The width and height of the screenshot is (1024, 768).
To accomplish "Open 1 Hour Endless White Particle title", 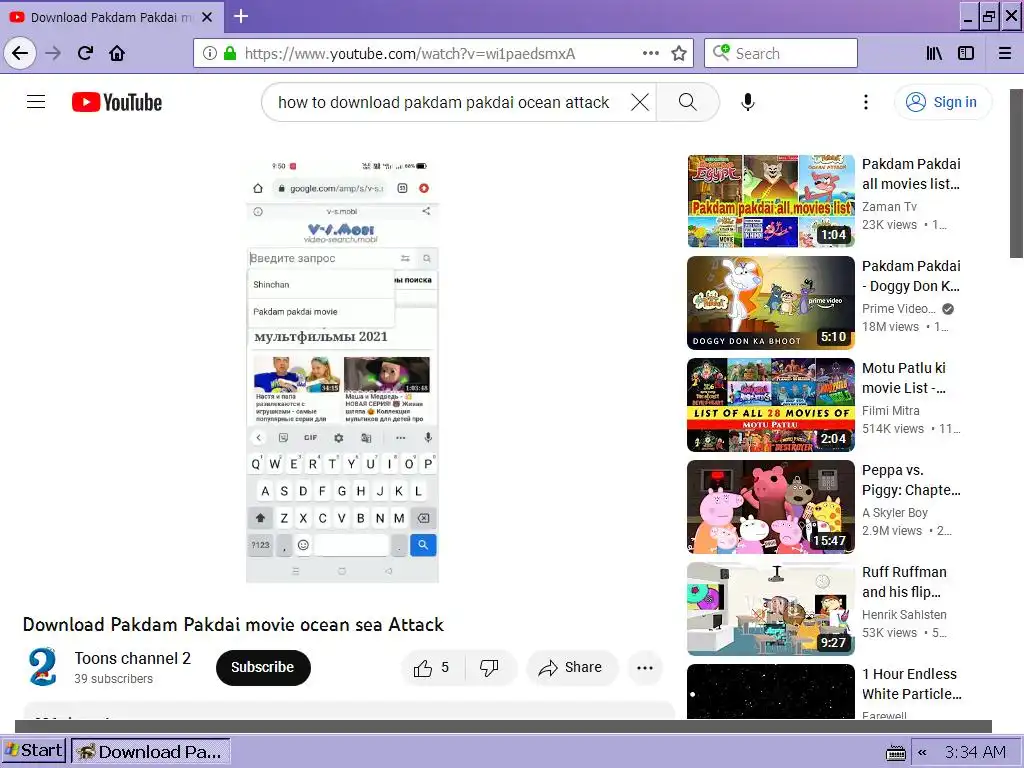I will 912,683.
